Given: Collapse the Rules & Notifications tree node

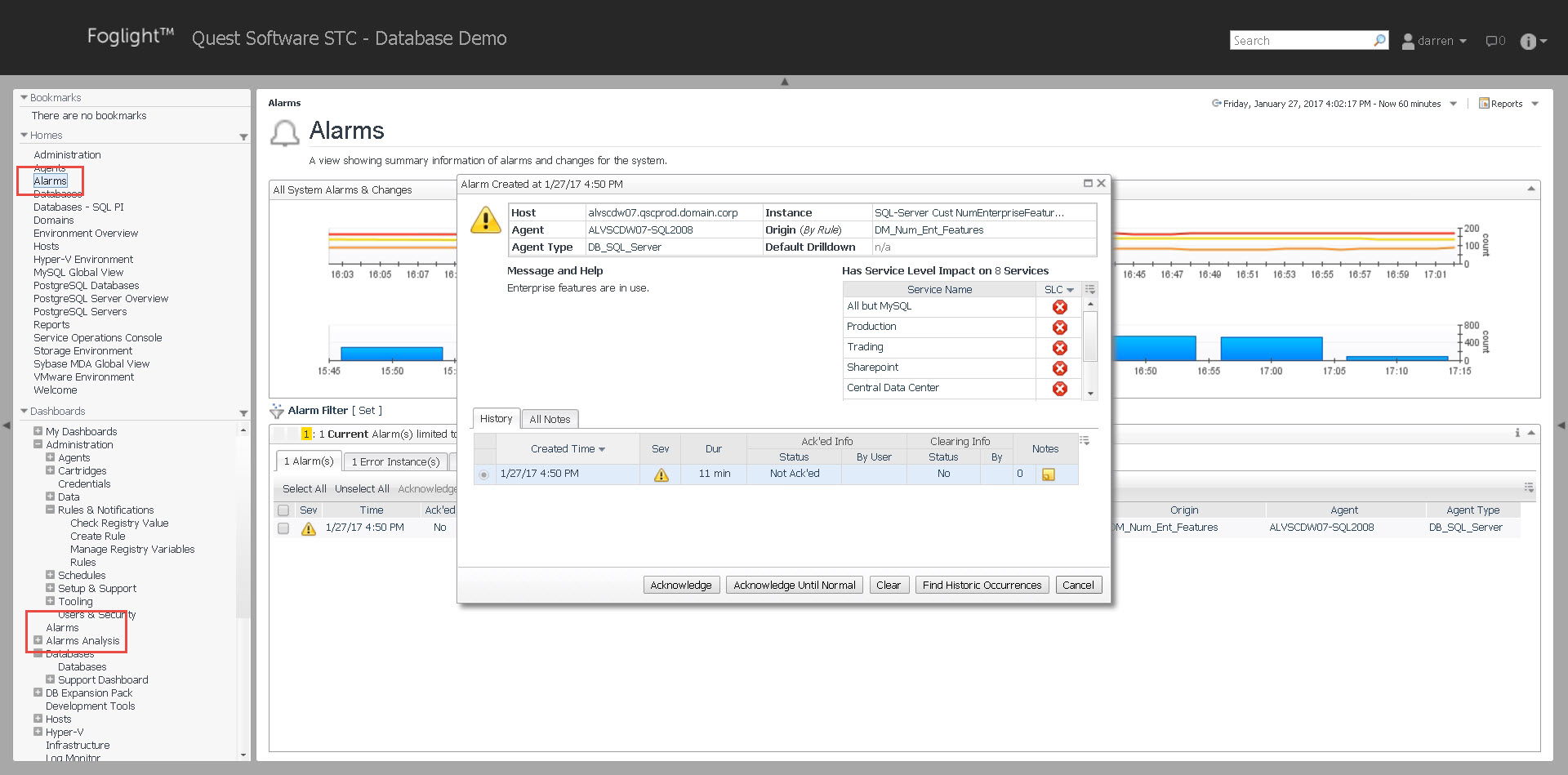Looking at the screenshot, I should (50, 510).
